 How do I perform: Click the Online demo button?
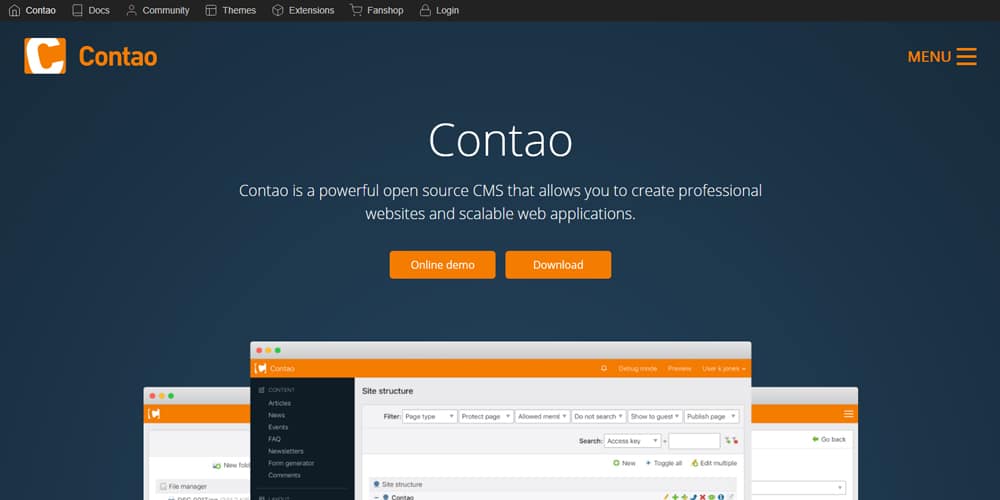[443, 265]
